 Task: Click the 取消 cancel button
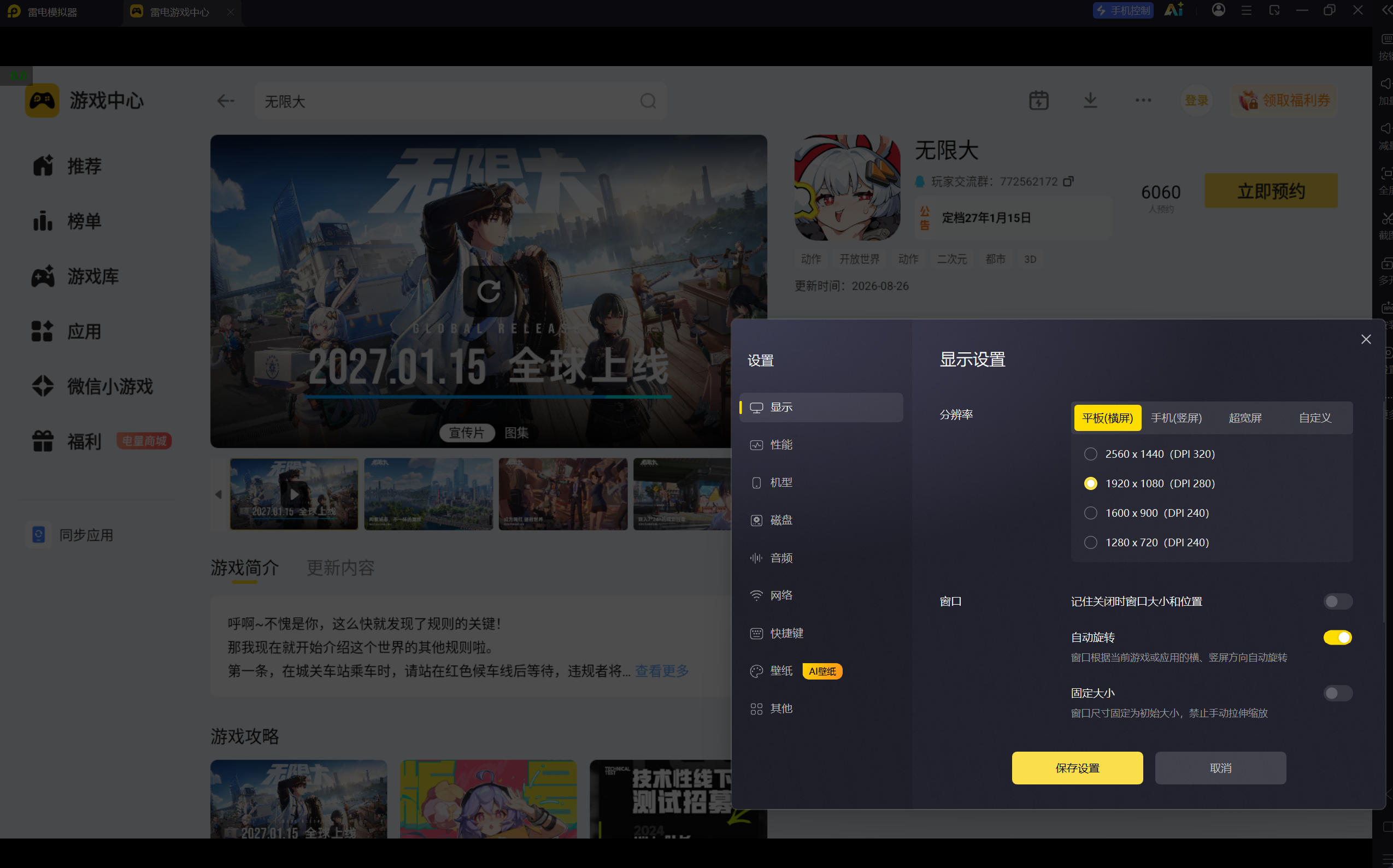pyautogui.click(x=1220, y=768)
